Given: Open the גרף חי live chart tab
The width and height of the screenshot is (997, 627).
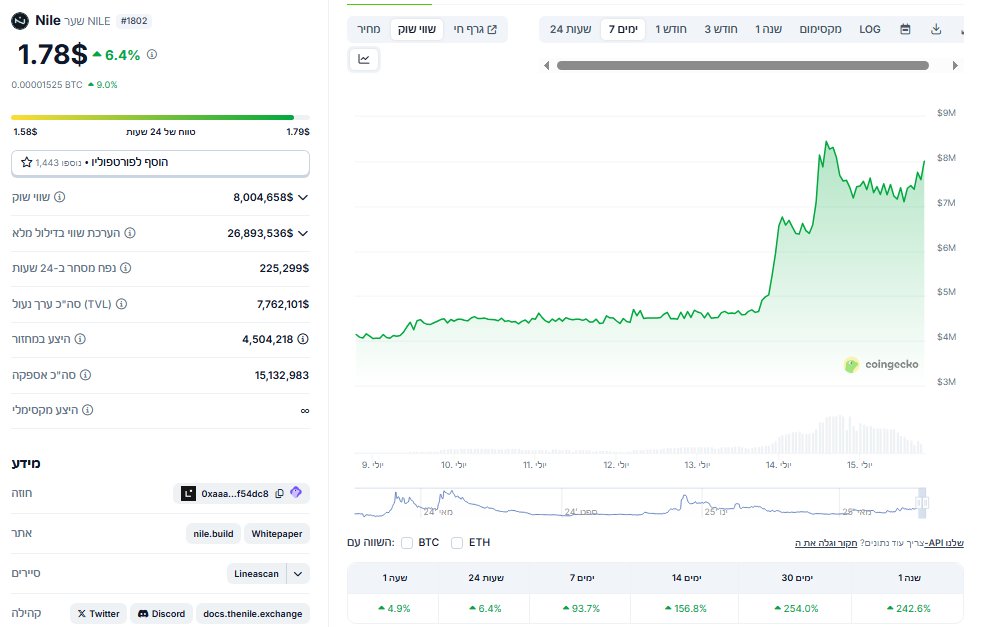Looking at the screenshot, I should click(475, 29).
